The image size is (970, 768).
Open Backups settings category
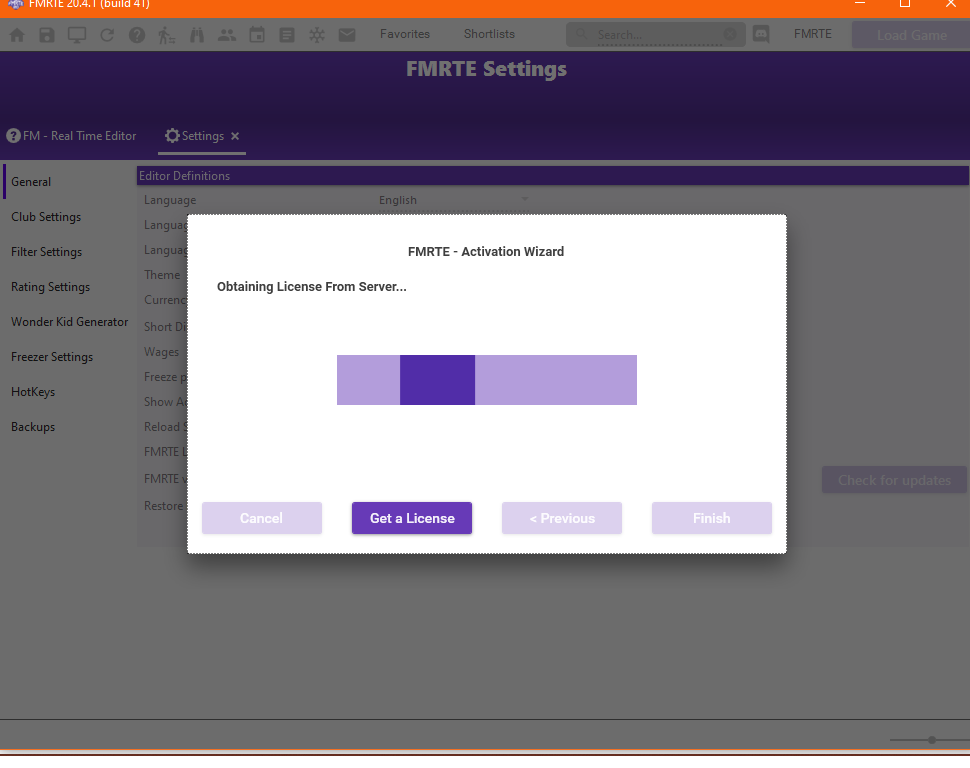tap(33, 427)
